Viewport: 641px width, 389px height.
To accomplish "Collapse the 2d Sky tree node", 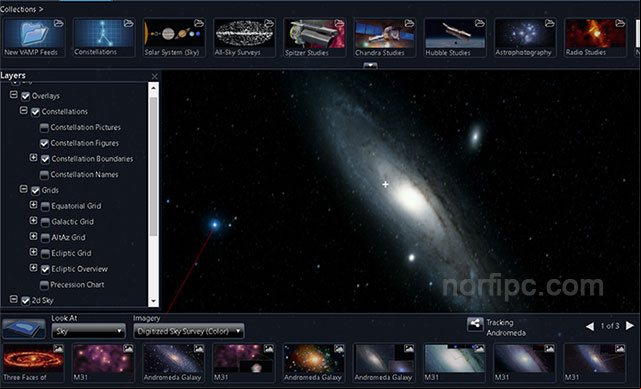I will click(13, 299).
